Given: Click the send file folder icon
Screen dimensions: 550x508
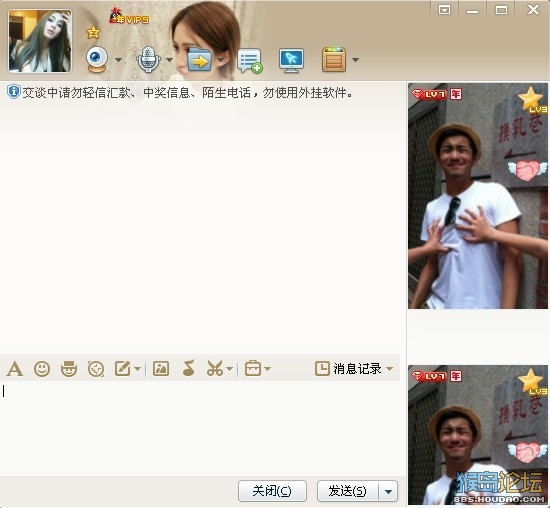Looking at the screenshot, I should coord(199,60).
